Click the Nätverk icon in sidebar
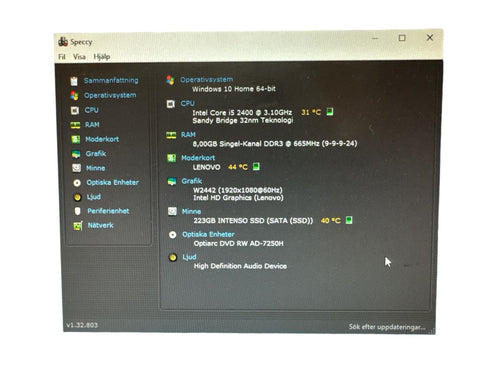This screenshot has width=490, height=367. 78,226
